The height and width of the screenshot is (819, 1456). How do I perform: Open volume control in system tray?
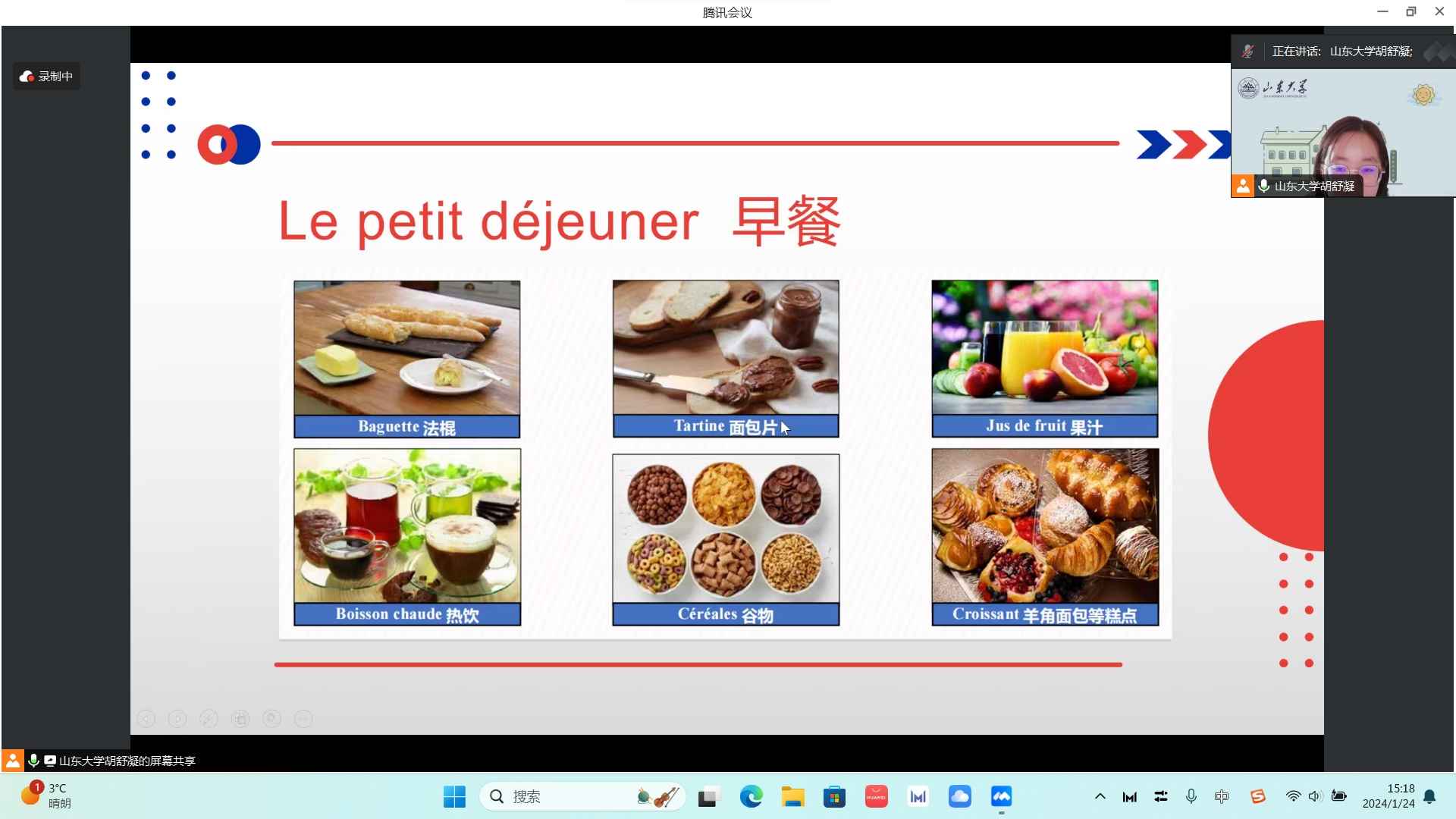(1315, 796)
